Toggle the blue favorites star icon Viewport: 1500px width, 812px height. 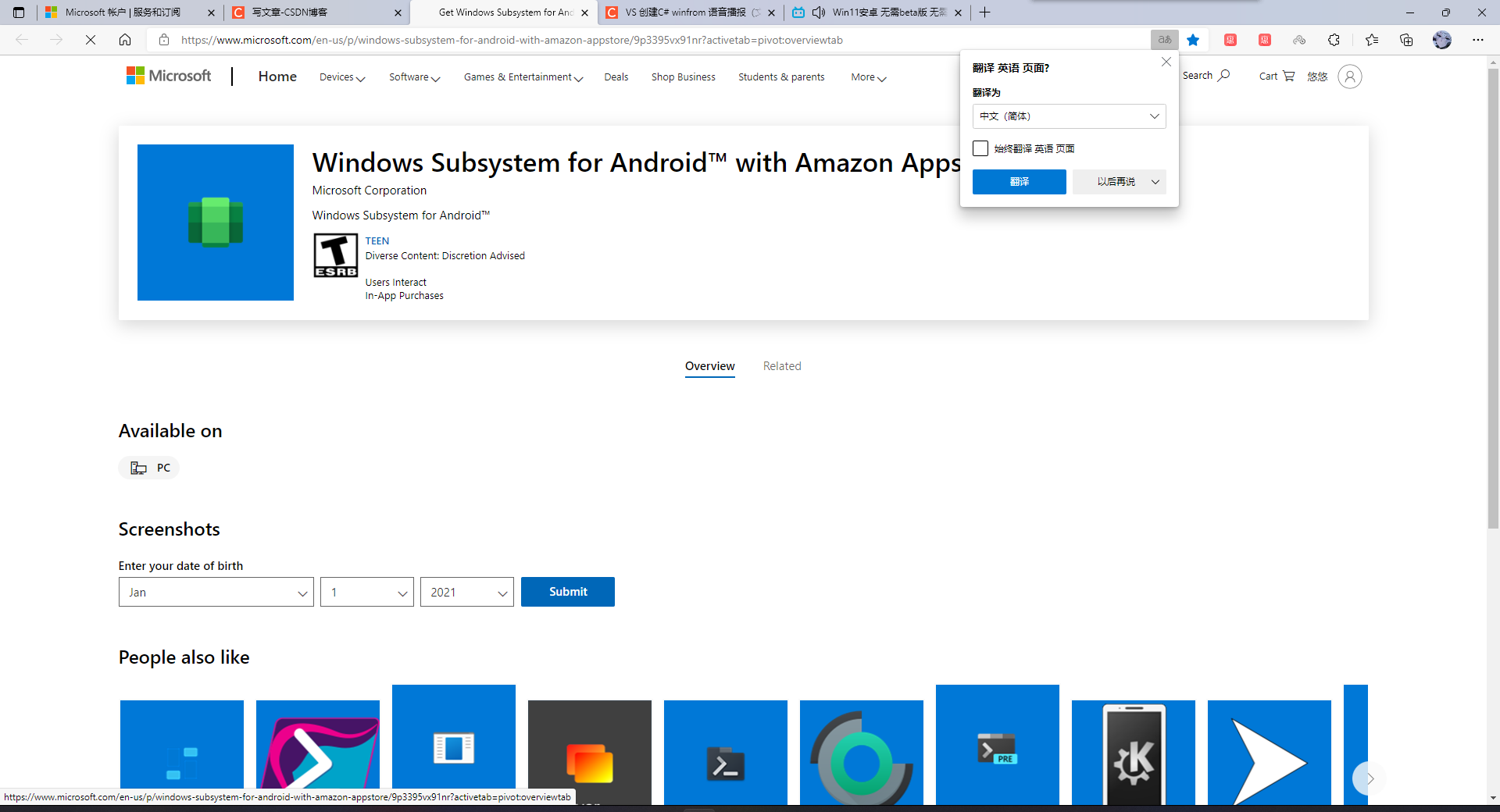(1193, 40)
